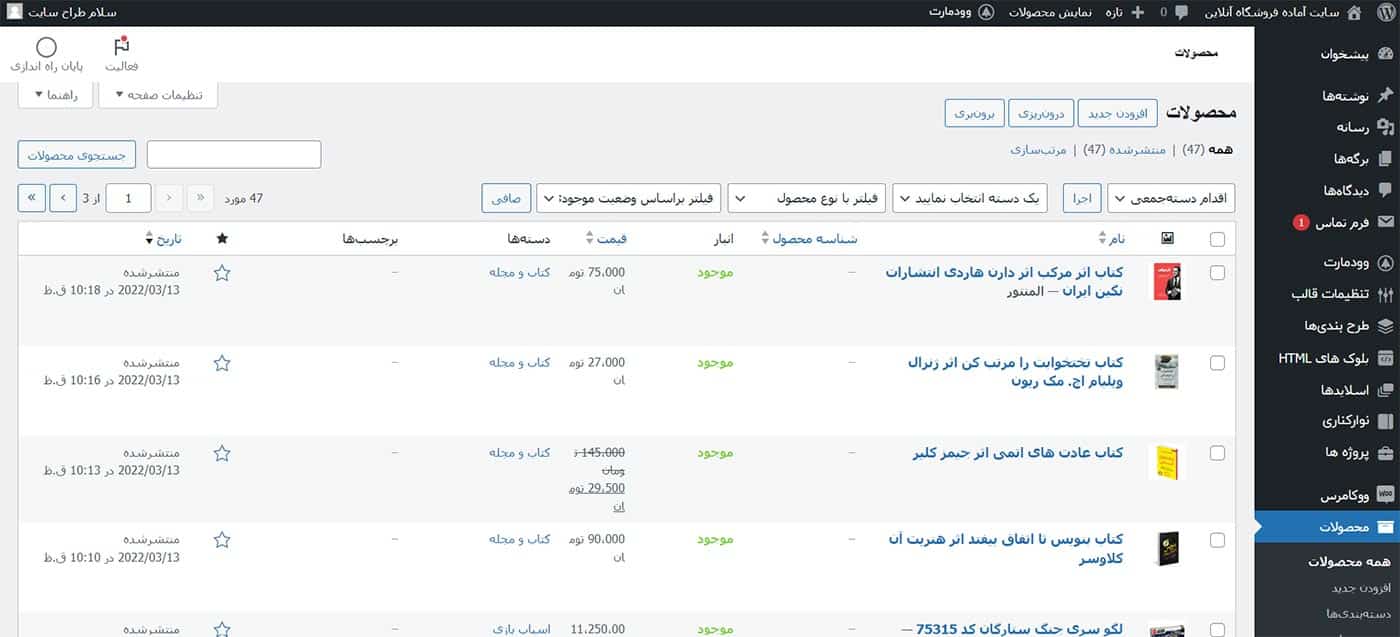Image resolution: width=1400 pixels, height=637 pixels.
Task: Toggle featured star for product dated 10:16
Action: tap(222, 362)
